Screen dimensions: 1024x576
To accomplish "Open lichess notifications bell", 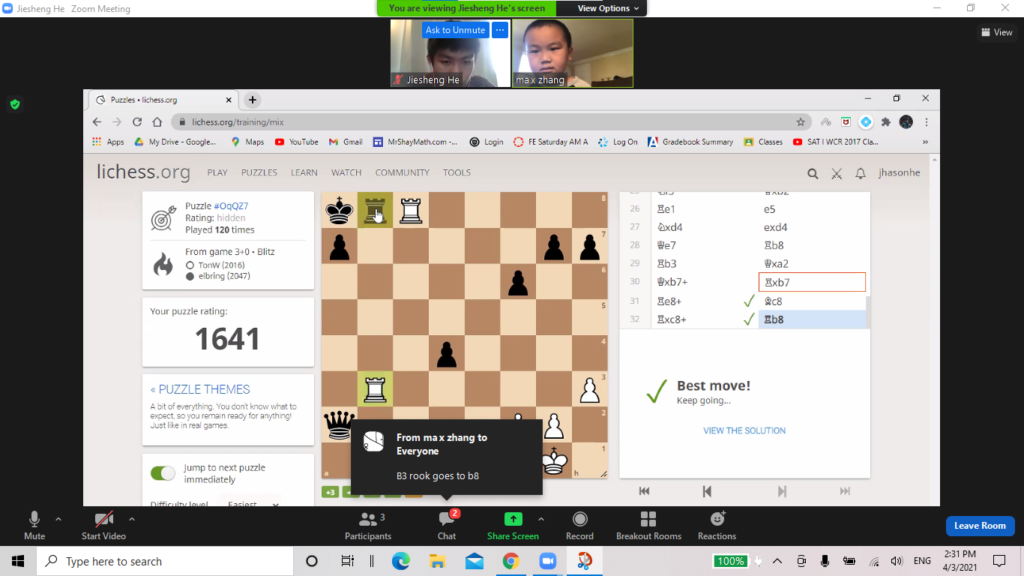I will pos(861,173).
